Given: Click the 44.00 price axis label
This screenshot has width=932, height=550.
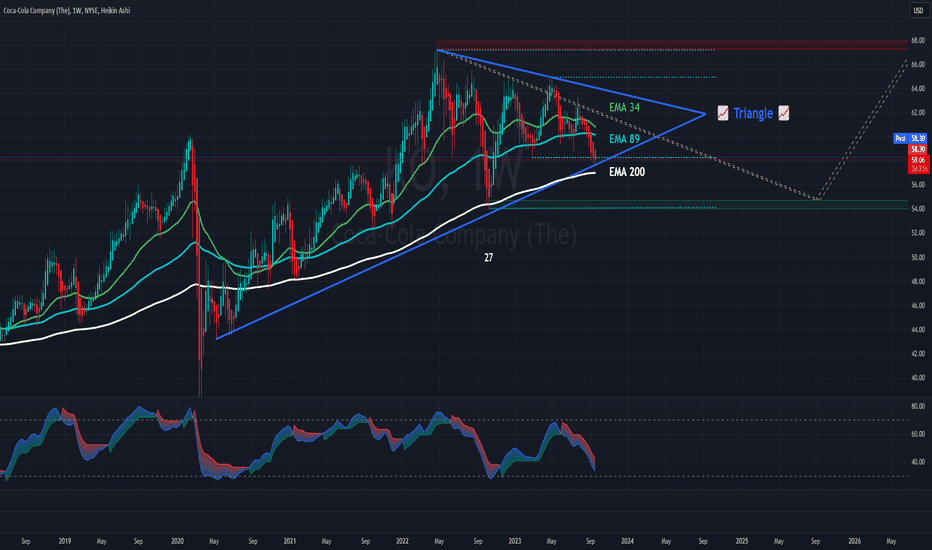Looking at the screenshot, I should [x=918, y=329].
